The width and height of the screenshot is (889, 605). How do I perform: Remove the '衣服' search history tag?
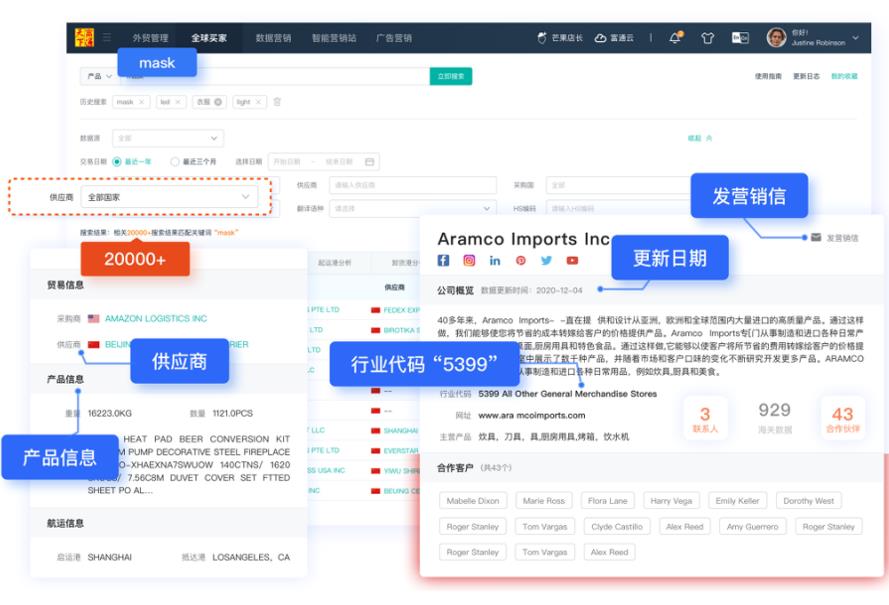pos(218,102)
